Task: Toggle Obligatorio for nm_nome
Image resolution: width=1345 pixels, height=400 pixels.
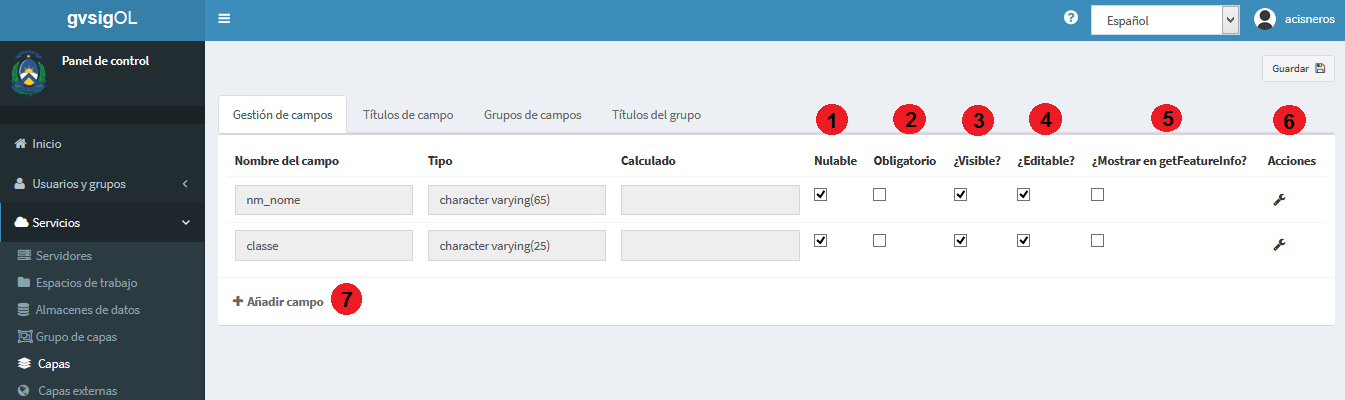Action: (879, 195)
